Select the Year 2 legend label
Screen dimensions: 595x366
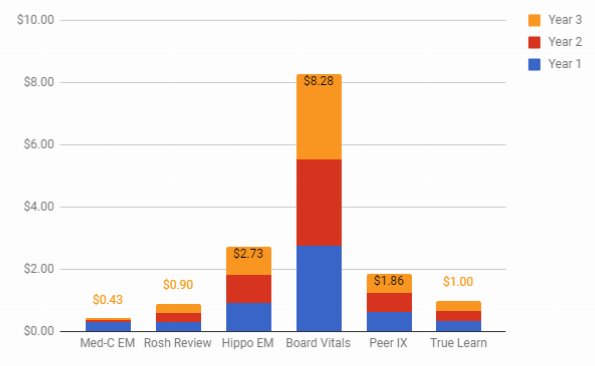tap(565, 42)
